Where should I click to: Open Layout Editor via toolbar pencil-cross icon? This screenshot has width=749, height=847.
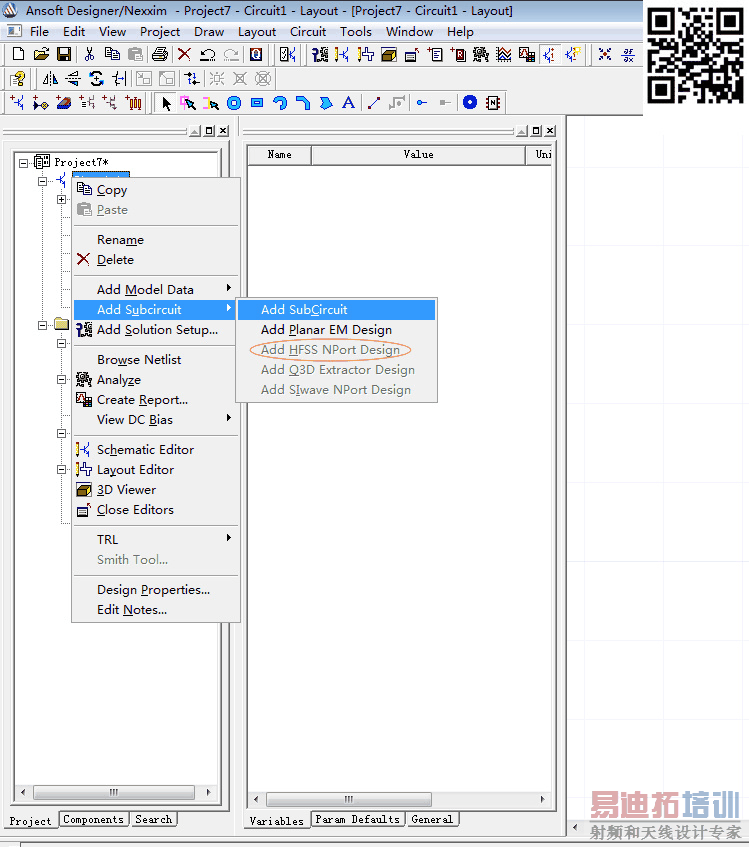pos(366,54)
